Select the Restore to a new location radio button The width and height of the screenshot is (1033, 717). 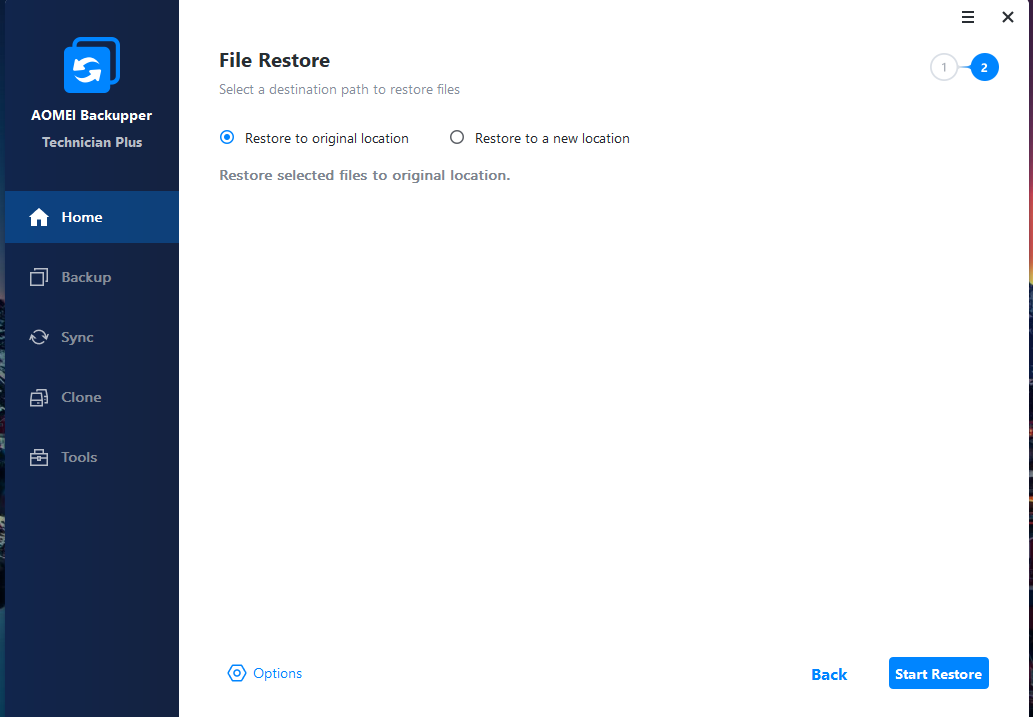(x=457, y=138)
